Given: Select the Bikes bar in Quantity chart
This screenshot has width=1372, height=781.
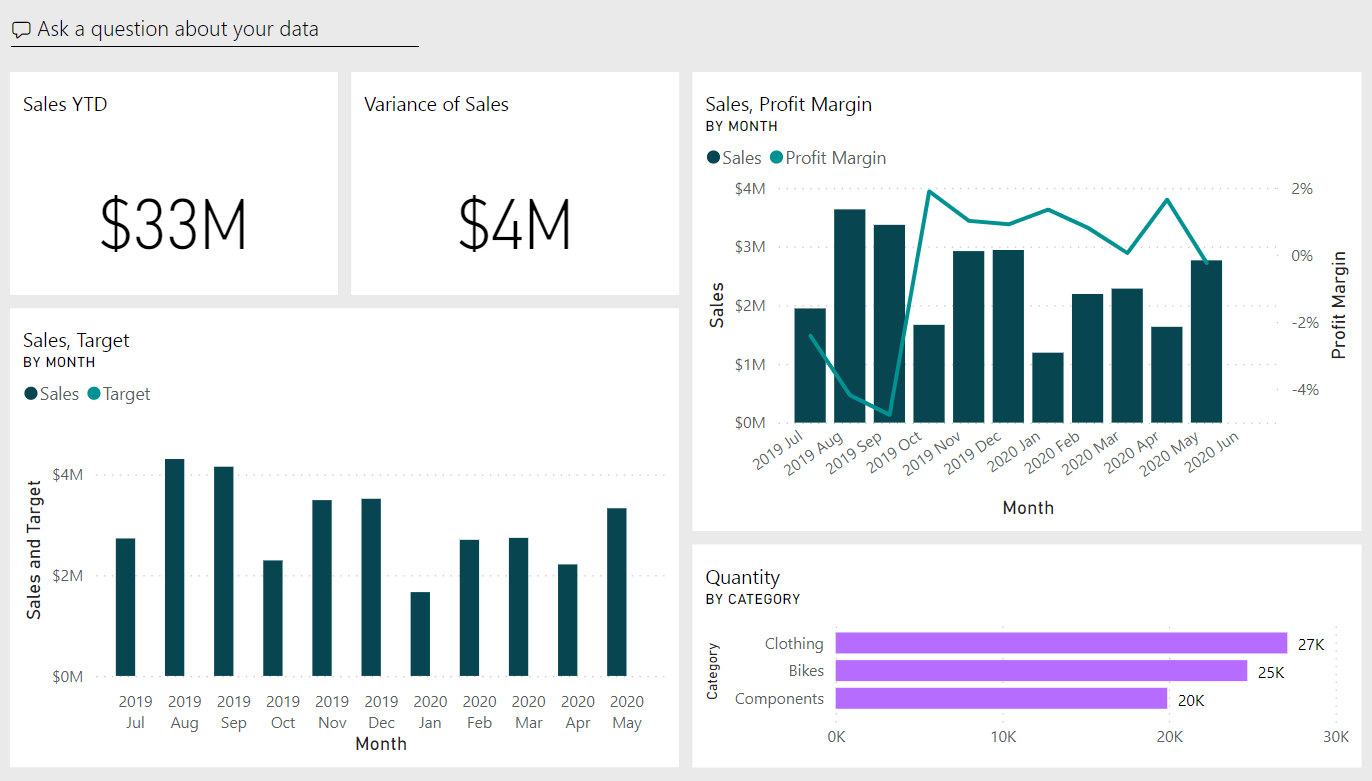Looking at the screenshot, I should tap(1041, 671).
